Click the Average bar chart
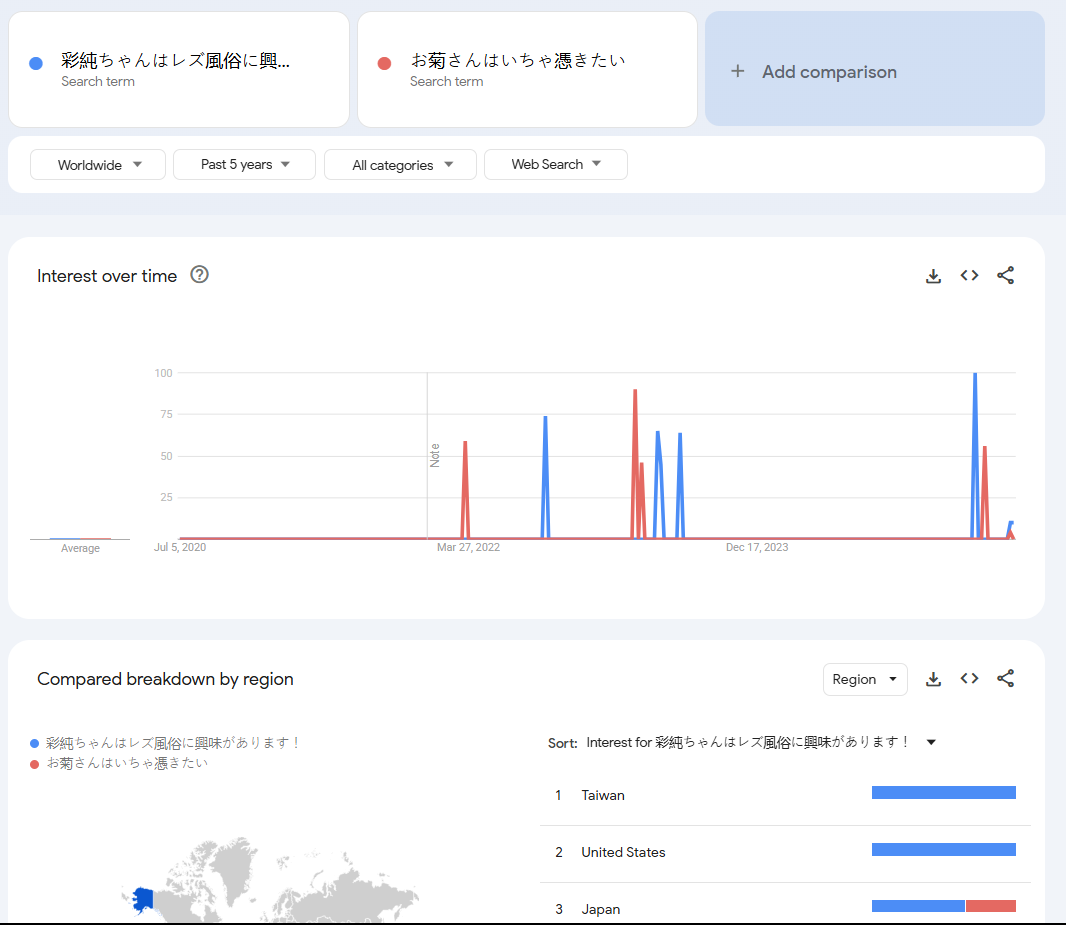This screenshot has width=1066, height=925. (80, 538)
